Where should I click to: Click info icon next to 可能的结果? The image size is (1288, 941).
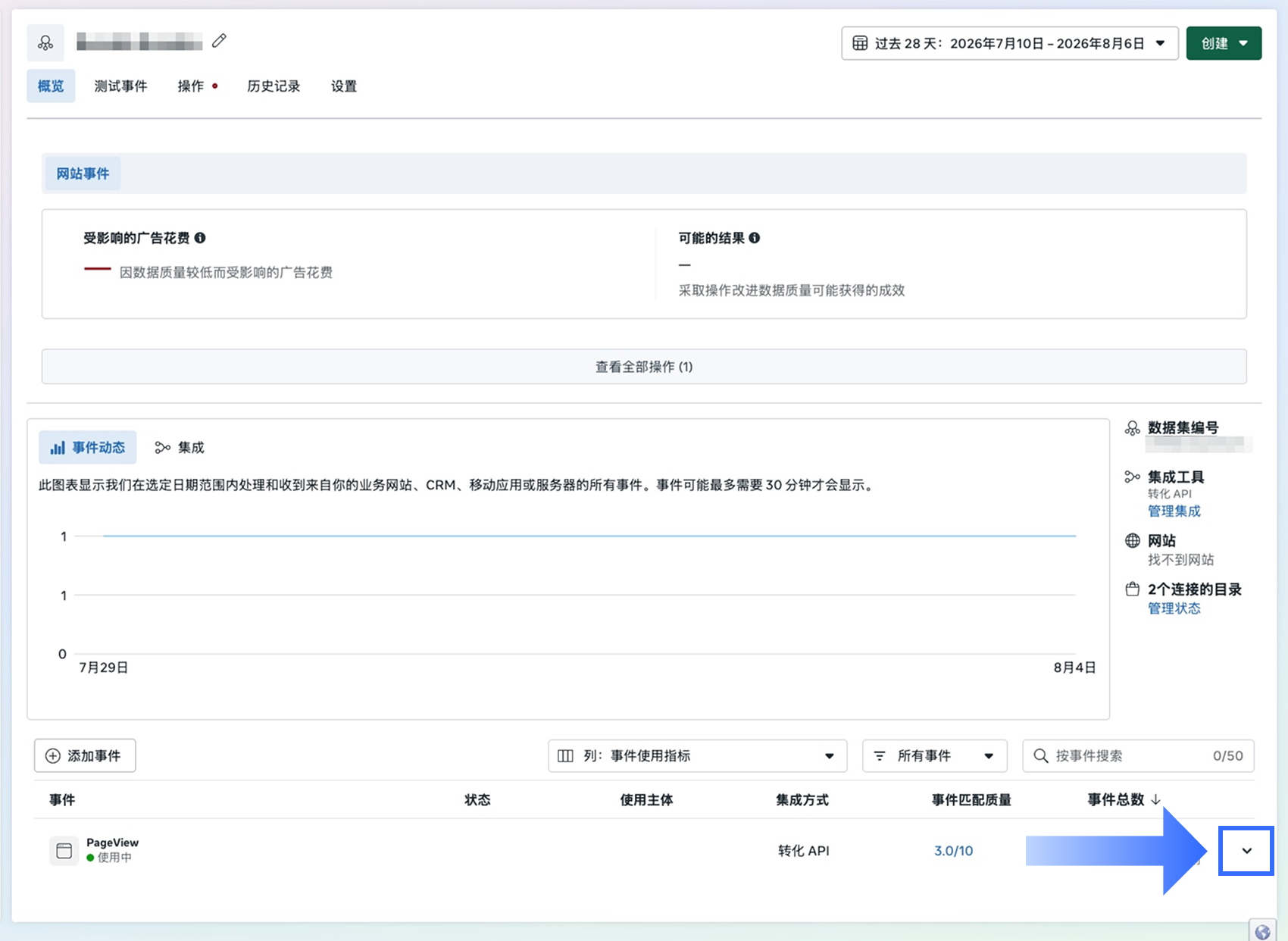point(755,238)
